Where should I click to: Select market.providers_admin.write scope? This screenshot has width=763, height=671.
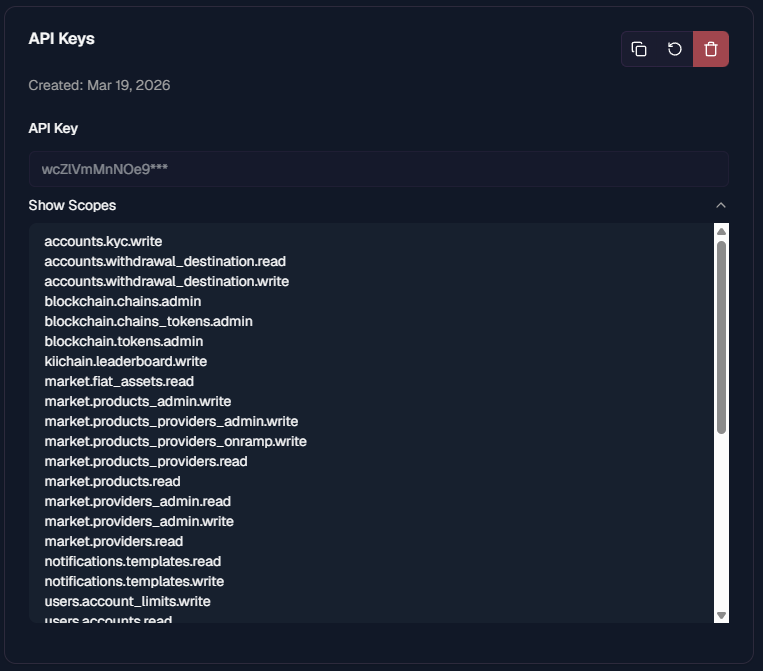pos(139,521)
